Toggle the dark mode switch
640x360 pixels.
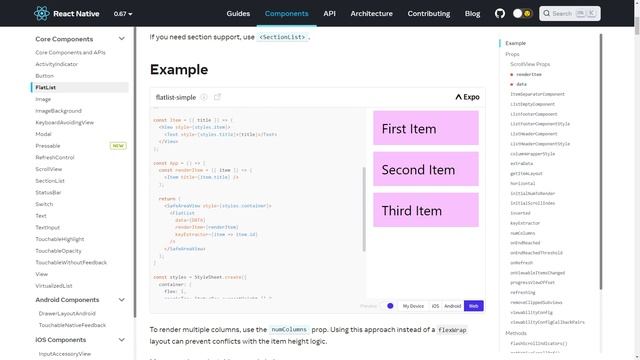tap(522, 13)
